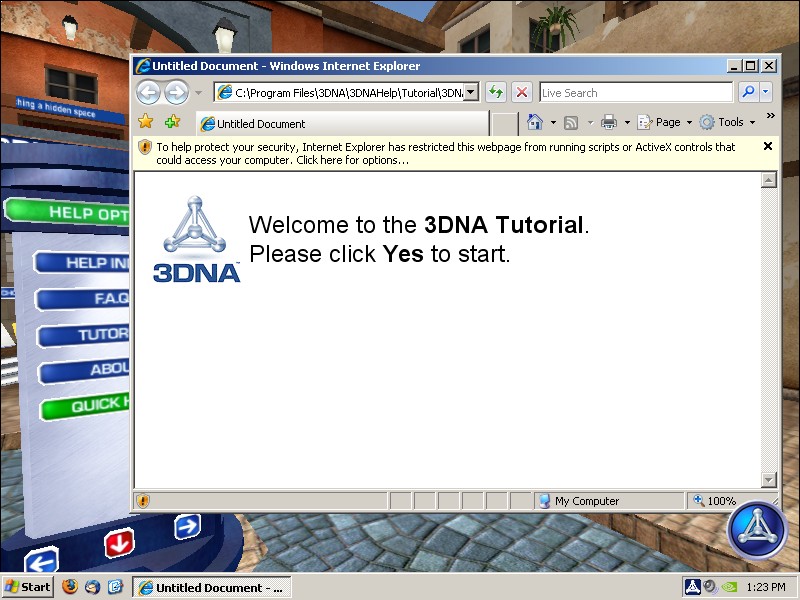Click the Untitled Document taskbar button
This screenshot has height=600, width=800.
[x=212, y=588]
